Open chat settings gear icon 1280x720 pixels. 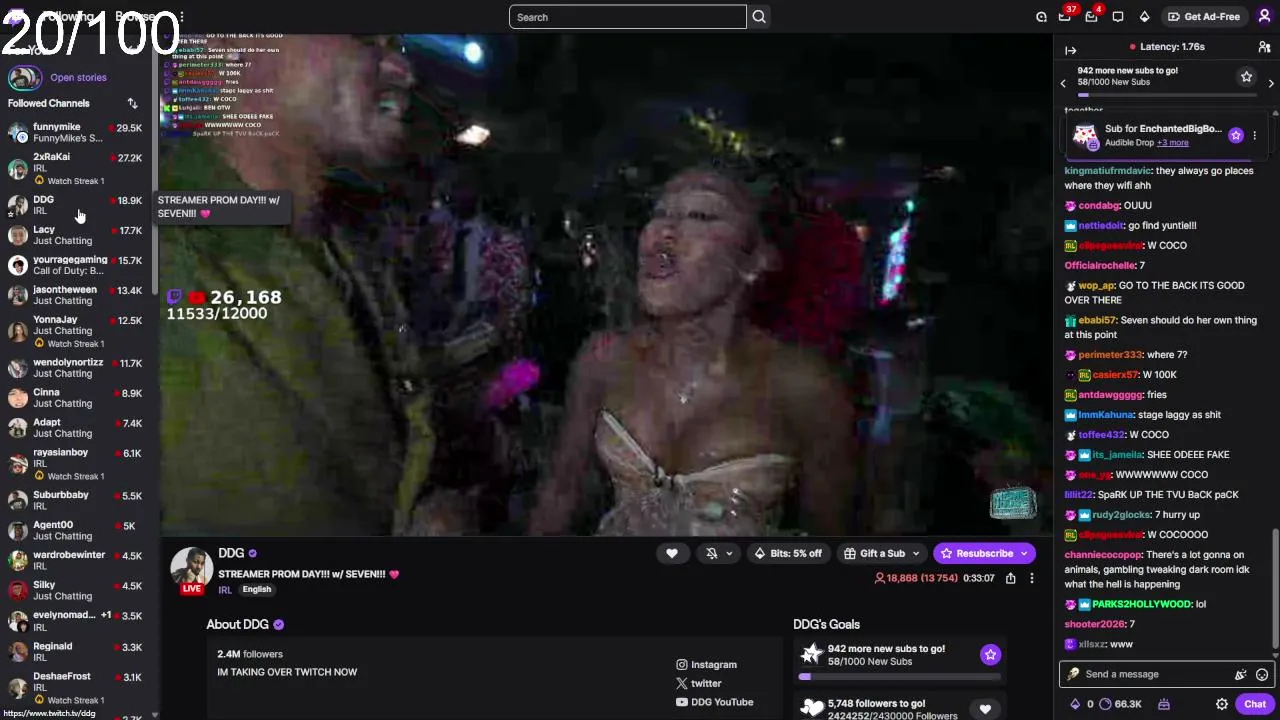(x=1222, y=704)
